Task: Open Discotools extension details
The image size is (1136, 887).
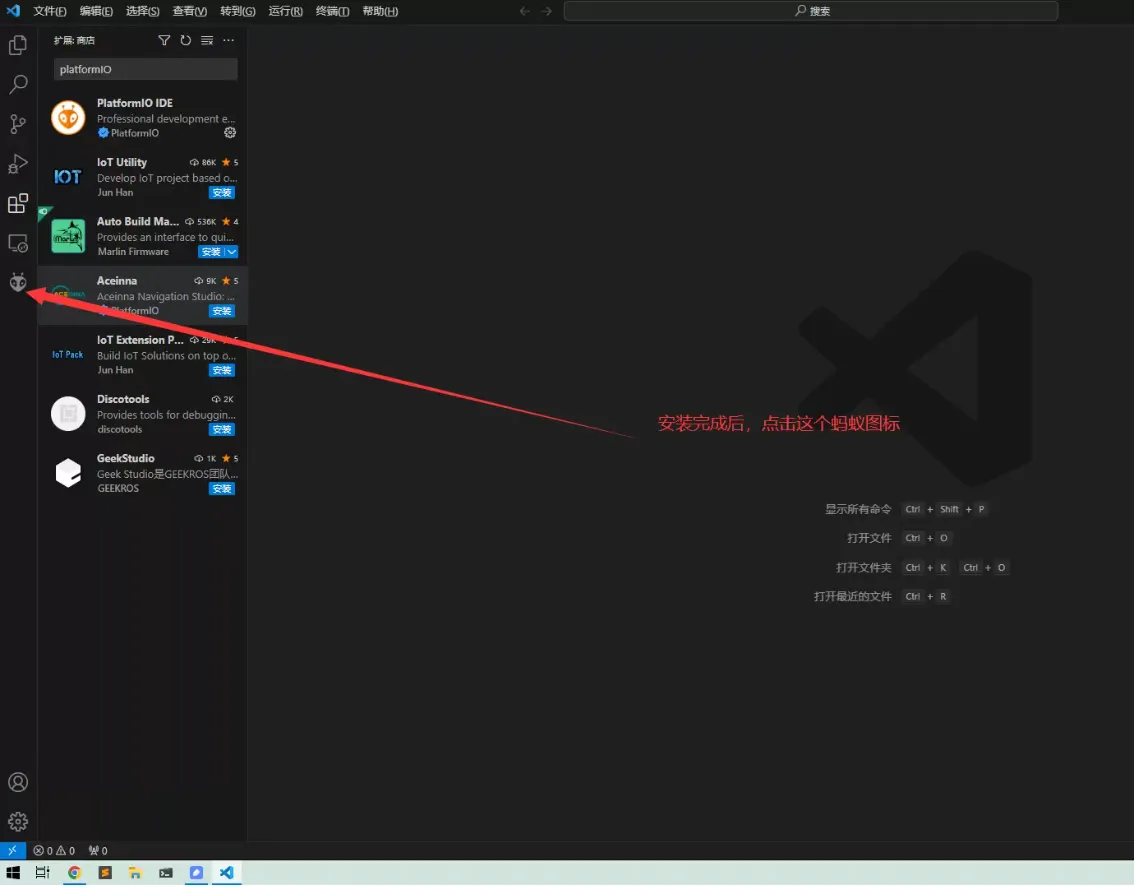Action: pos(143,414)
